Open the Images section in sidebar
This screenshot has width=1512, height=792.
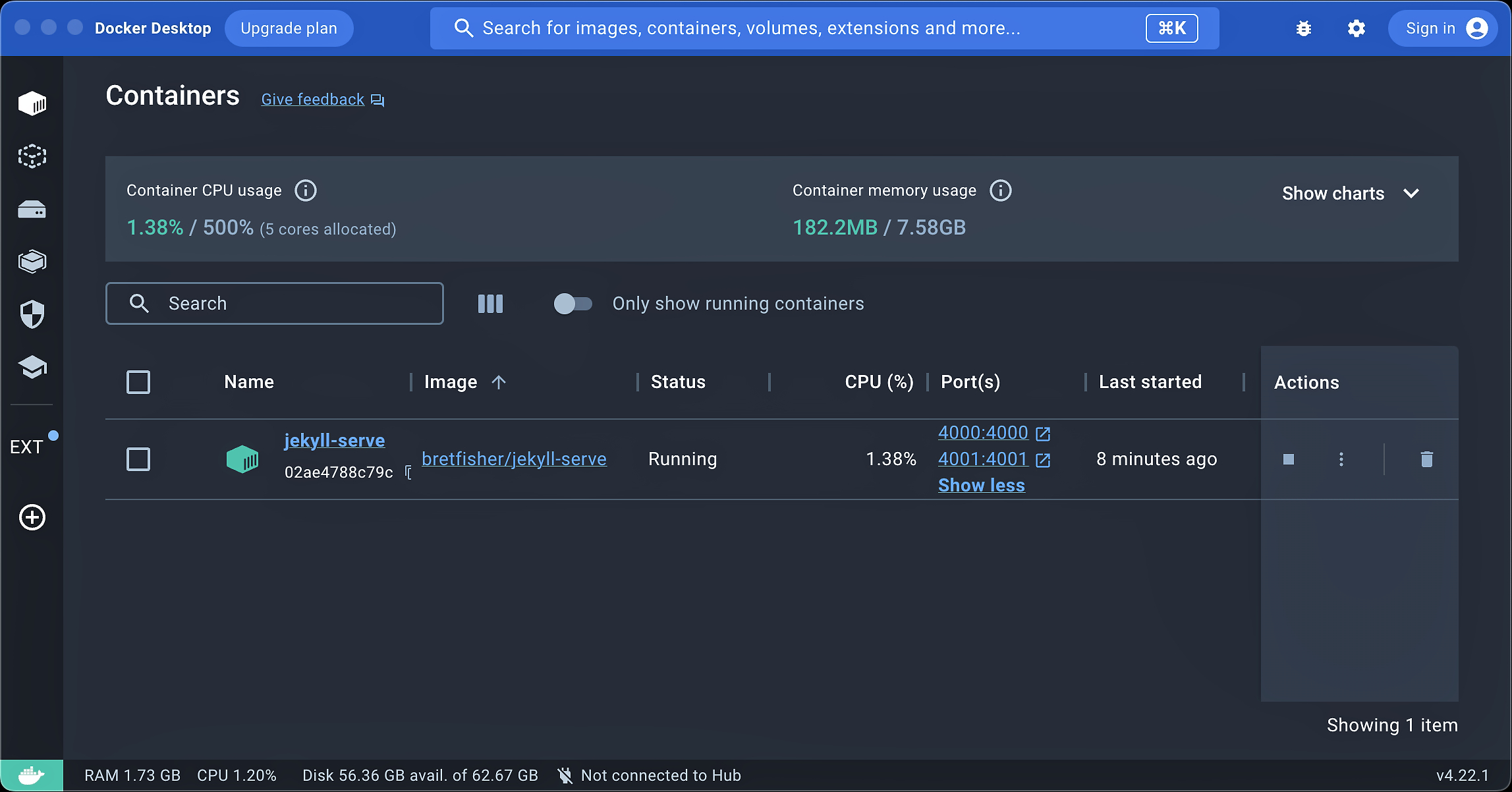click(x=32, y=157)
